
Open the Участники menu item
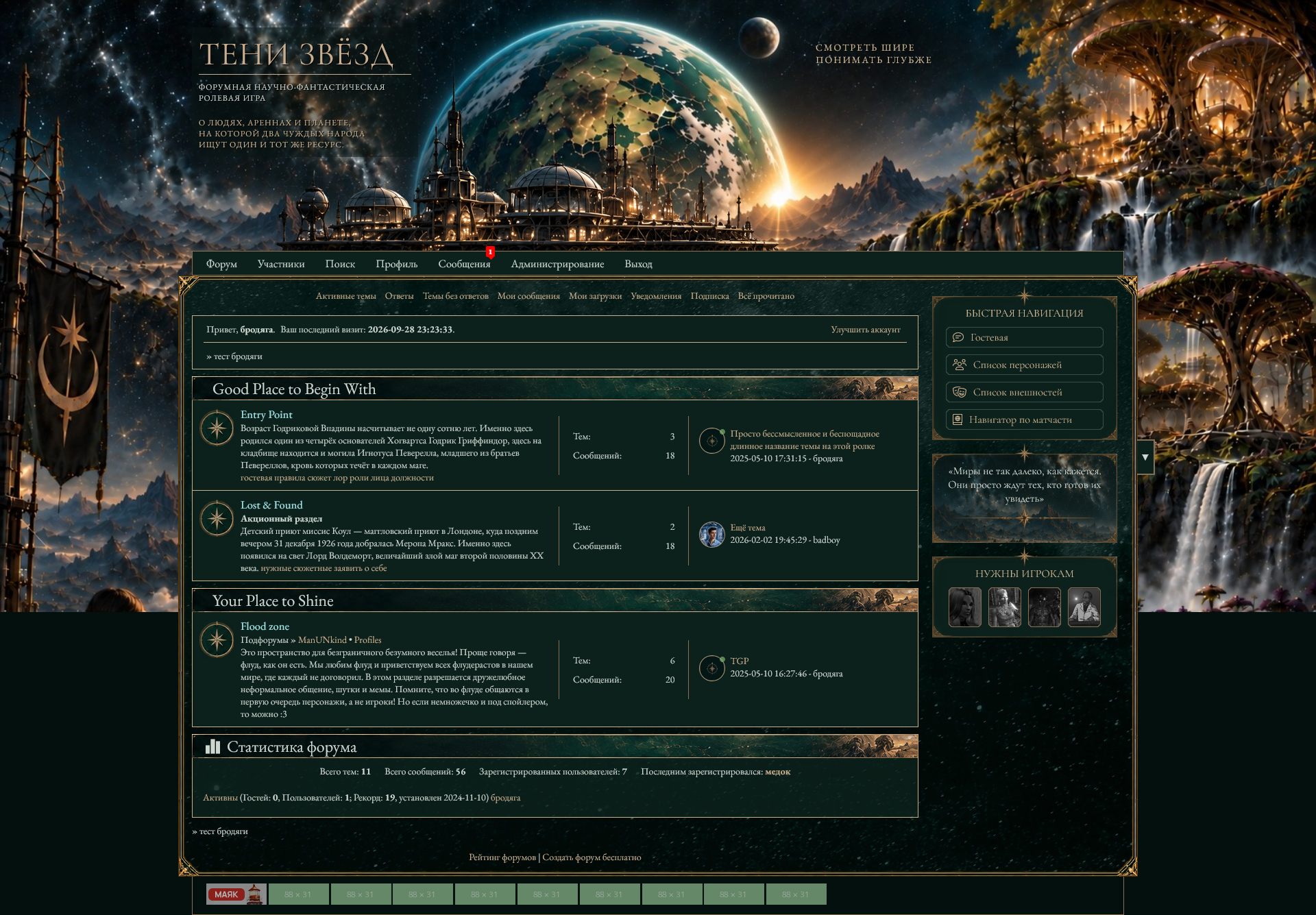(x=281, y=264)
